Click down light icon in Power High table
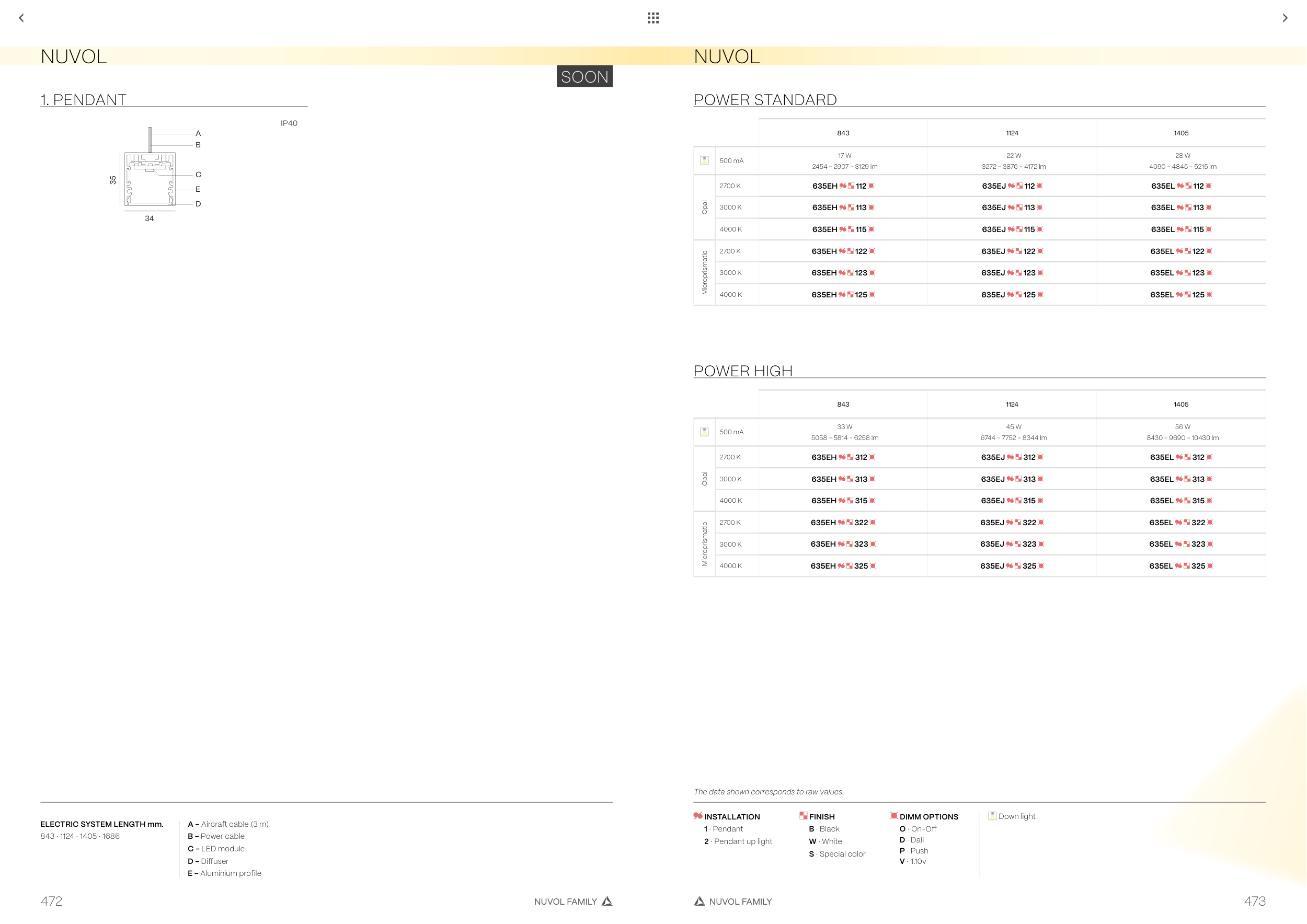 coord(704,432)
